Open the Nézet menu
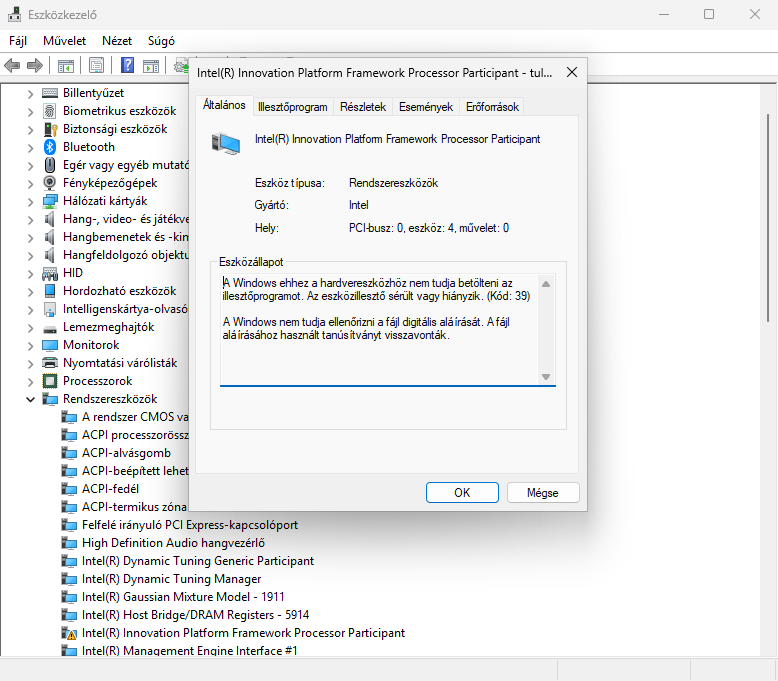The height and width of the screenshot is (681, 778). pyautogui.click(x=117, y=41)
